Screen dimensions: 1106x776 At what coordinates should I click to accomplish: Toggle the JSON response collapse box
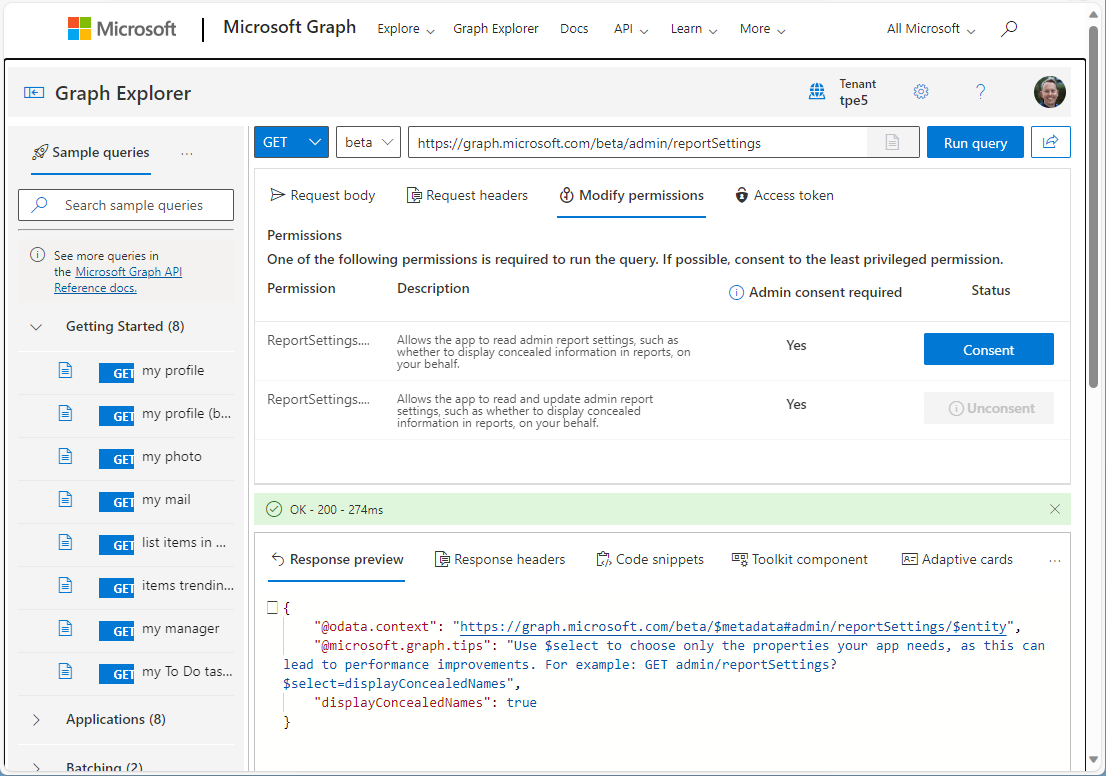pos(272,607)
